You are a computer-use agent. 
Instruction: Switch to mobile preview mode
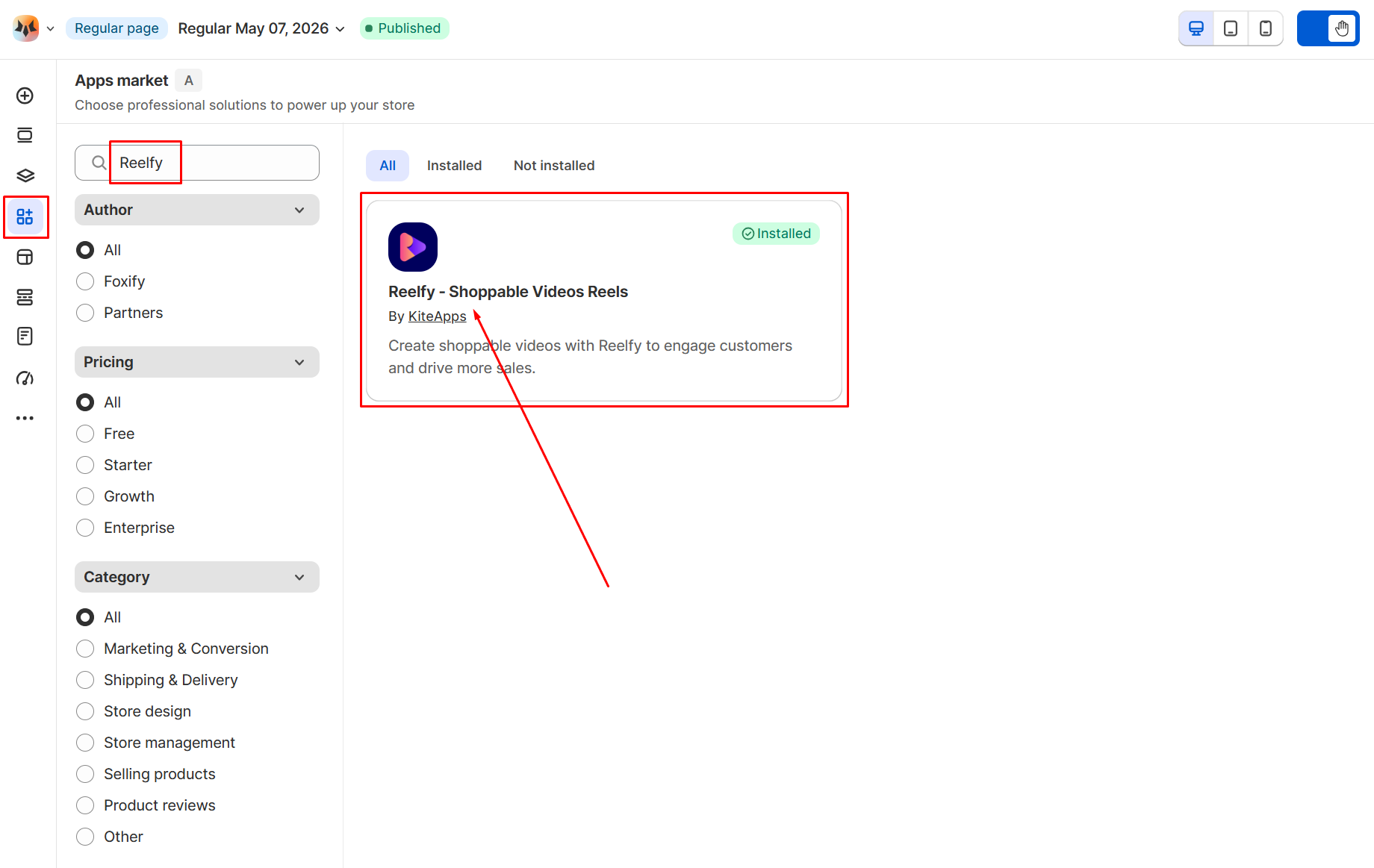click(x=1266, y=28)
